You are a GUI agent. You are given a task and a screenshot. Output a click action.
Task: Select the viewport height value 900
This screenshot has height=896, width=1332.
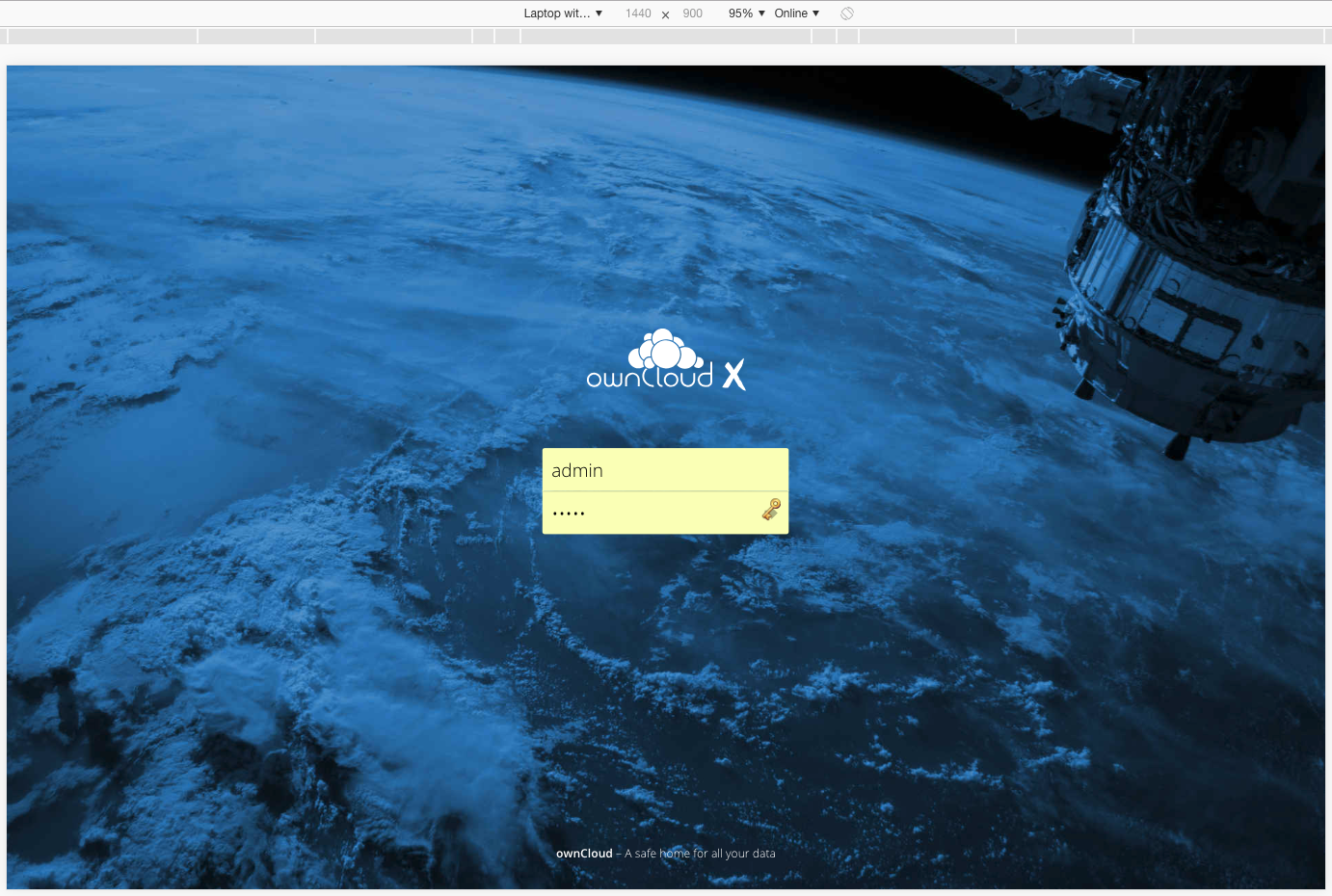[692, 13]
